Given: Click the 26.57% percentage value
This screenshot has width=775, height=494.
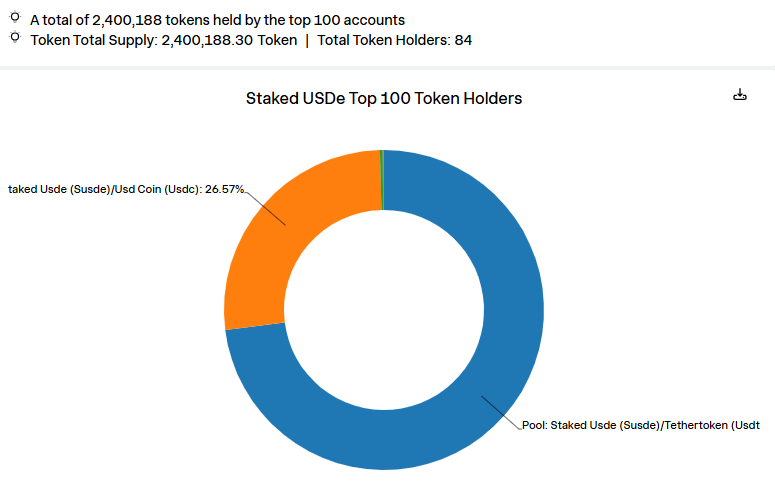Looking at the screenshot, I should 224,189.
